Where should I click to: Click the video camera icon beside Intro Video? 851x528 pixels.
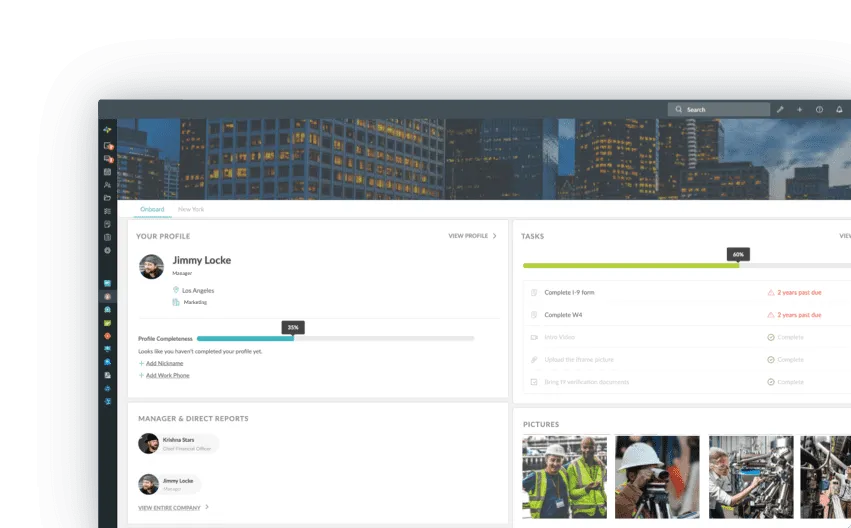(534, 337)
